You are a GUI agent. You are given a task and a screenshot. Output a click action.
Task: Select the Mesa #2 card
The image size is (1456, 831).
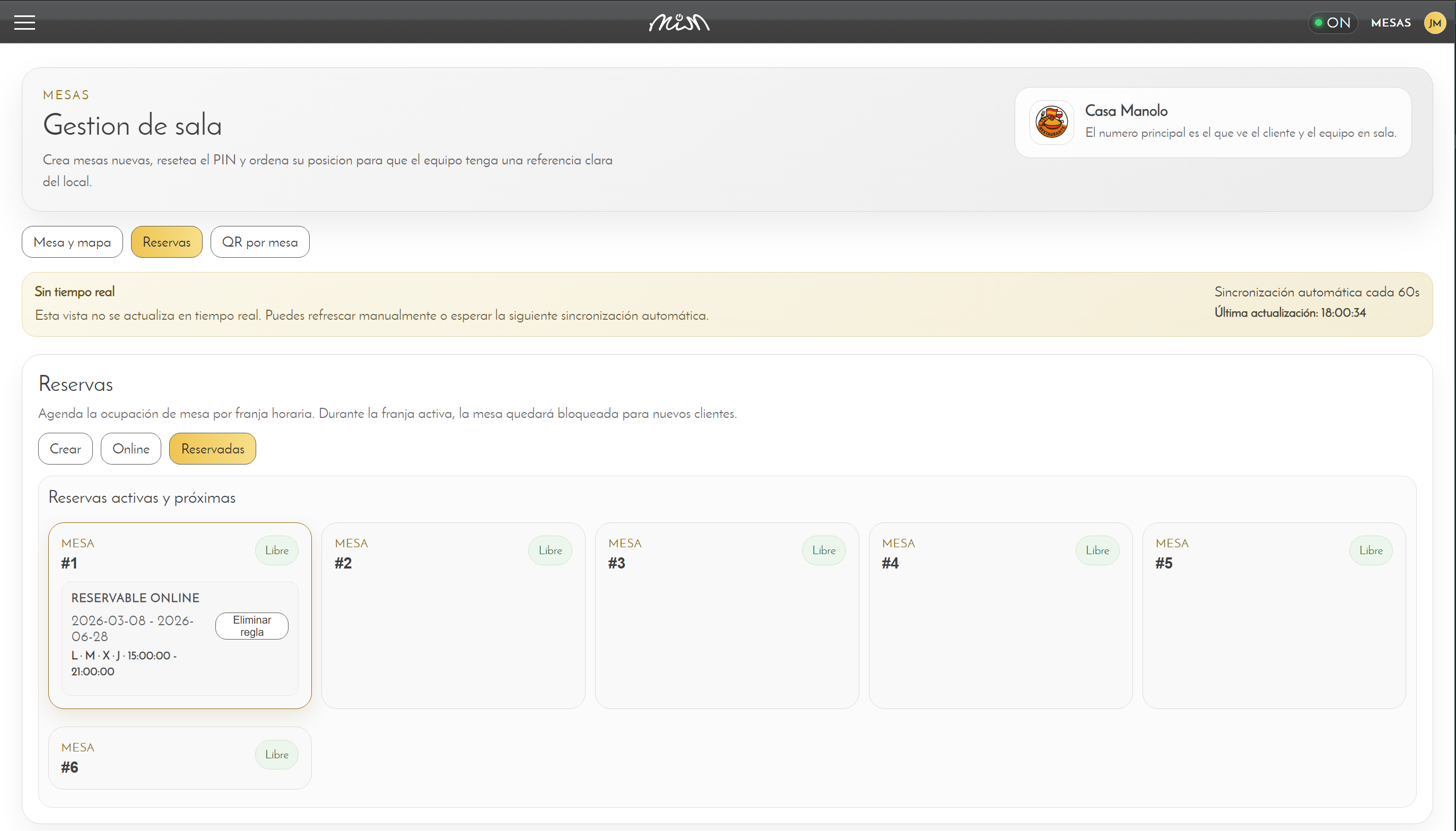pyautogui.click(x=453, y=616)
